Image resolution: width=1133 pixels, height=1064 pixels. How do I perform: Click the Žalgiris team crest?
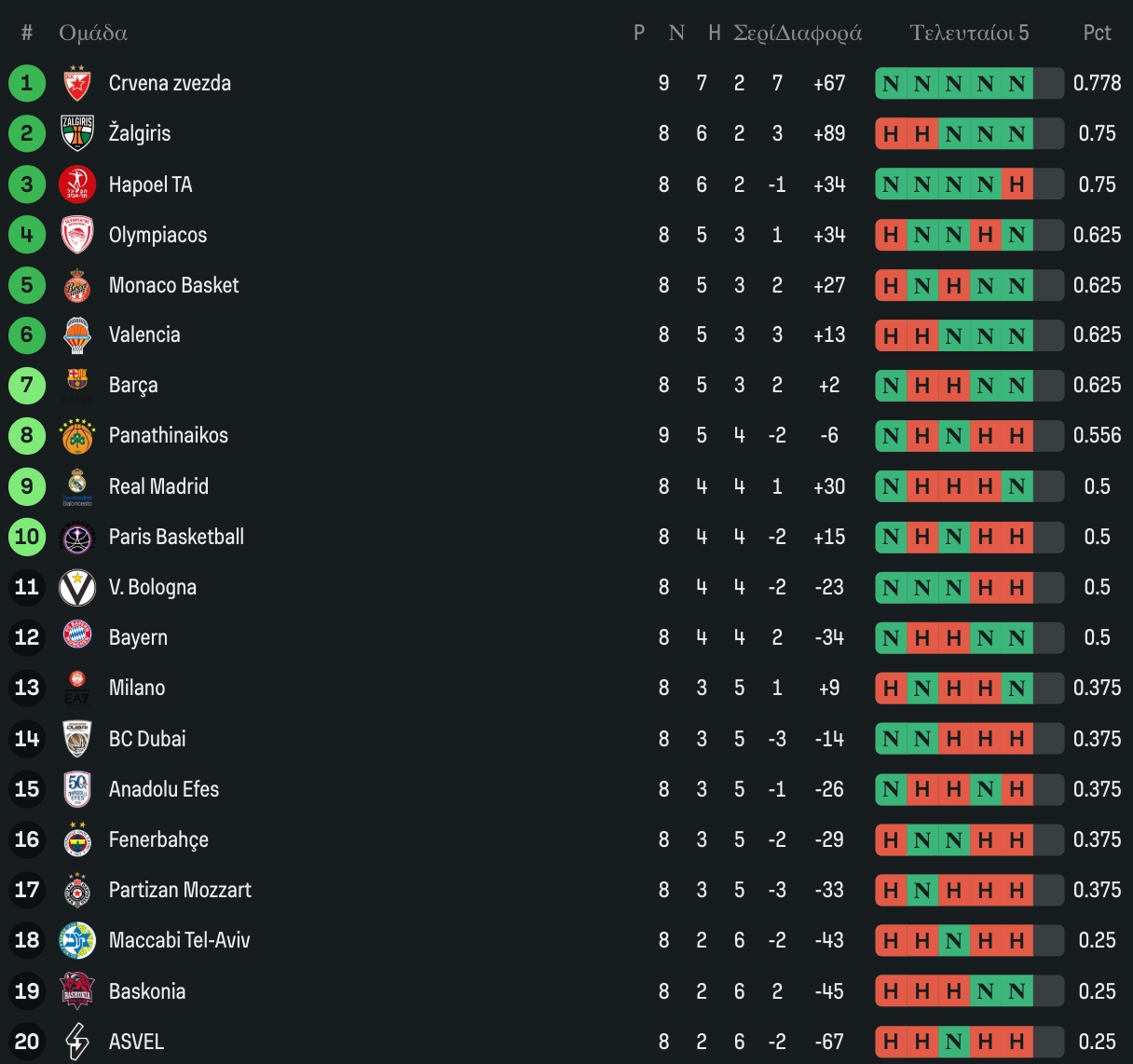(x=77, y=133)
